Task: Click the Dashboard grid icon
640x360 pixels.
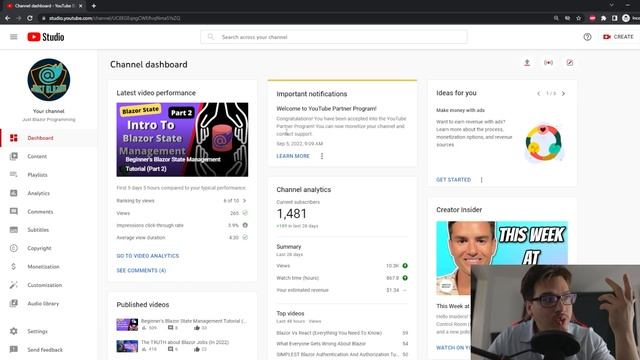Action: 13,138
